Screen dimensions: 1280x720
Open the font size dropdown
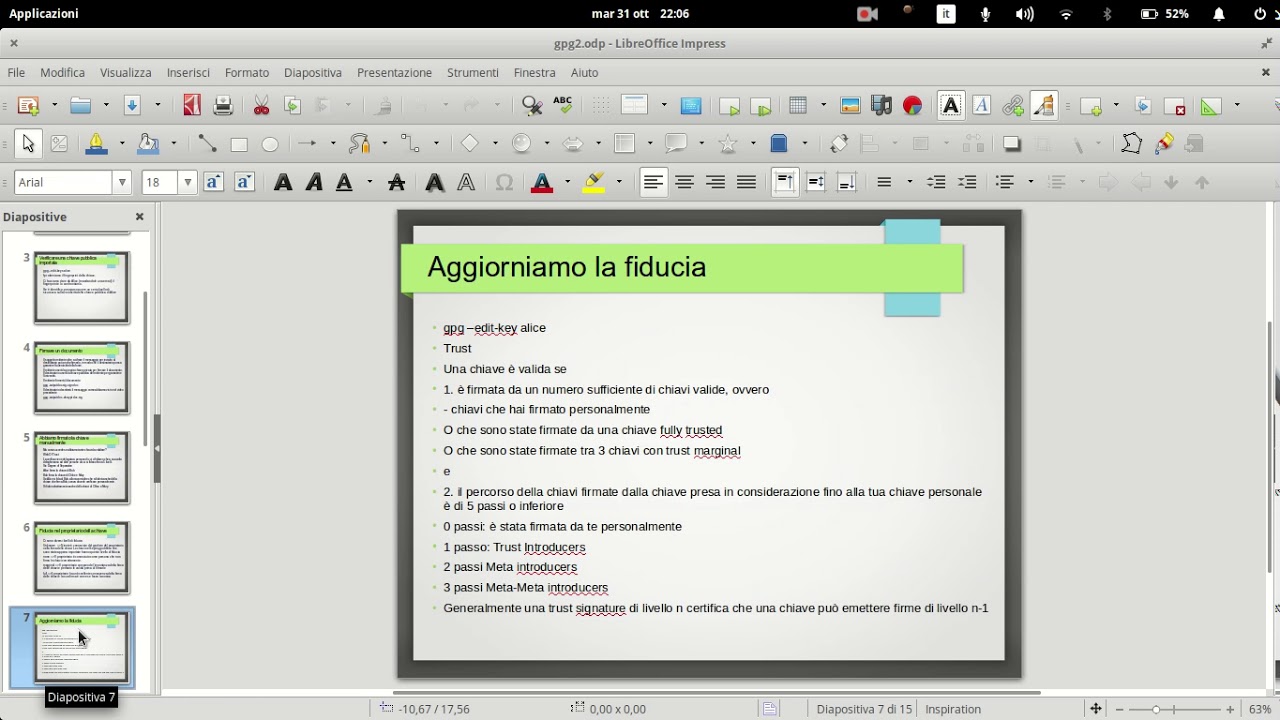187,182
